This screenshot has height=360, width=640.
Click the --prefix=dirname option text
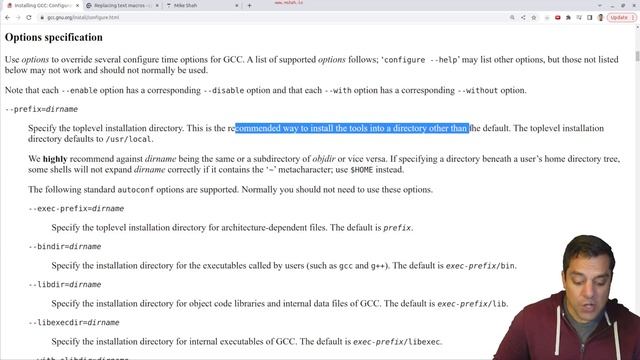41,109
